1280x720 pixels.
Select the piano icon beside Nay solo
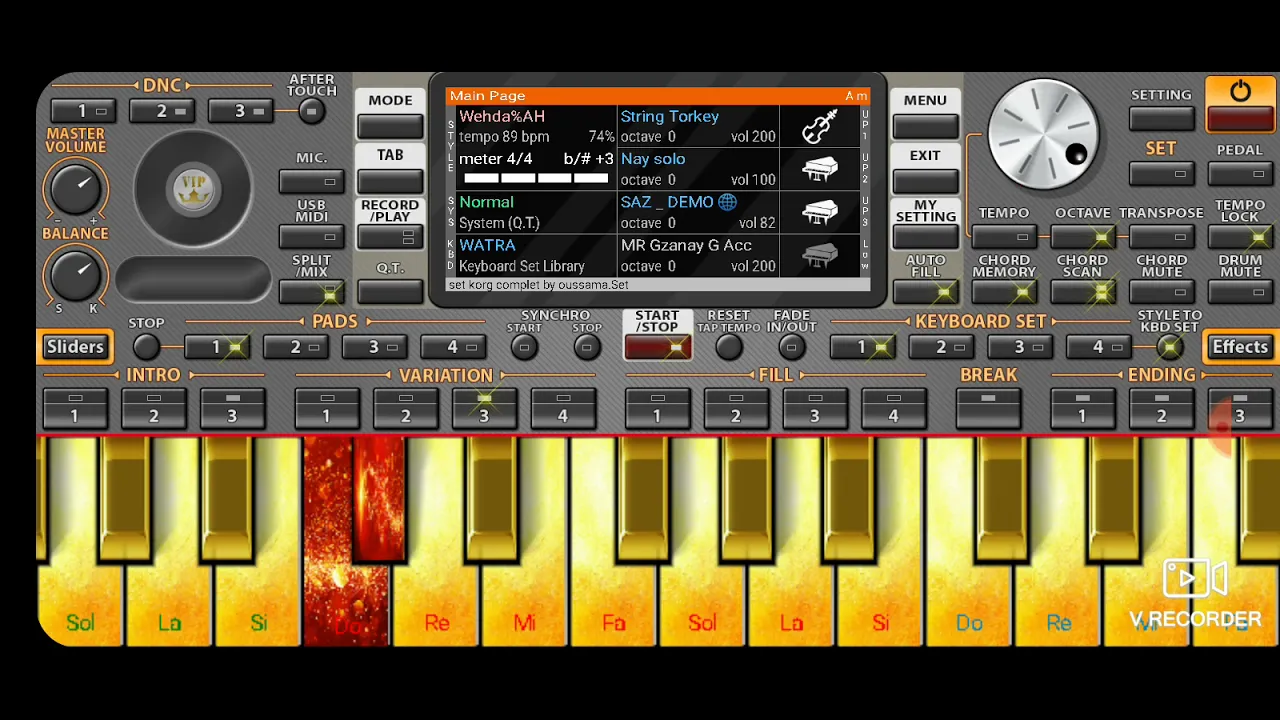(819, 170)
